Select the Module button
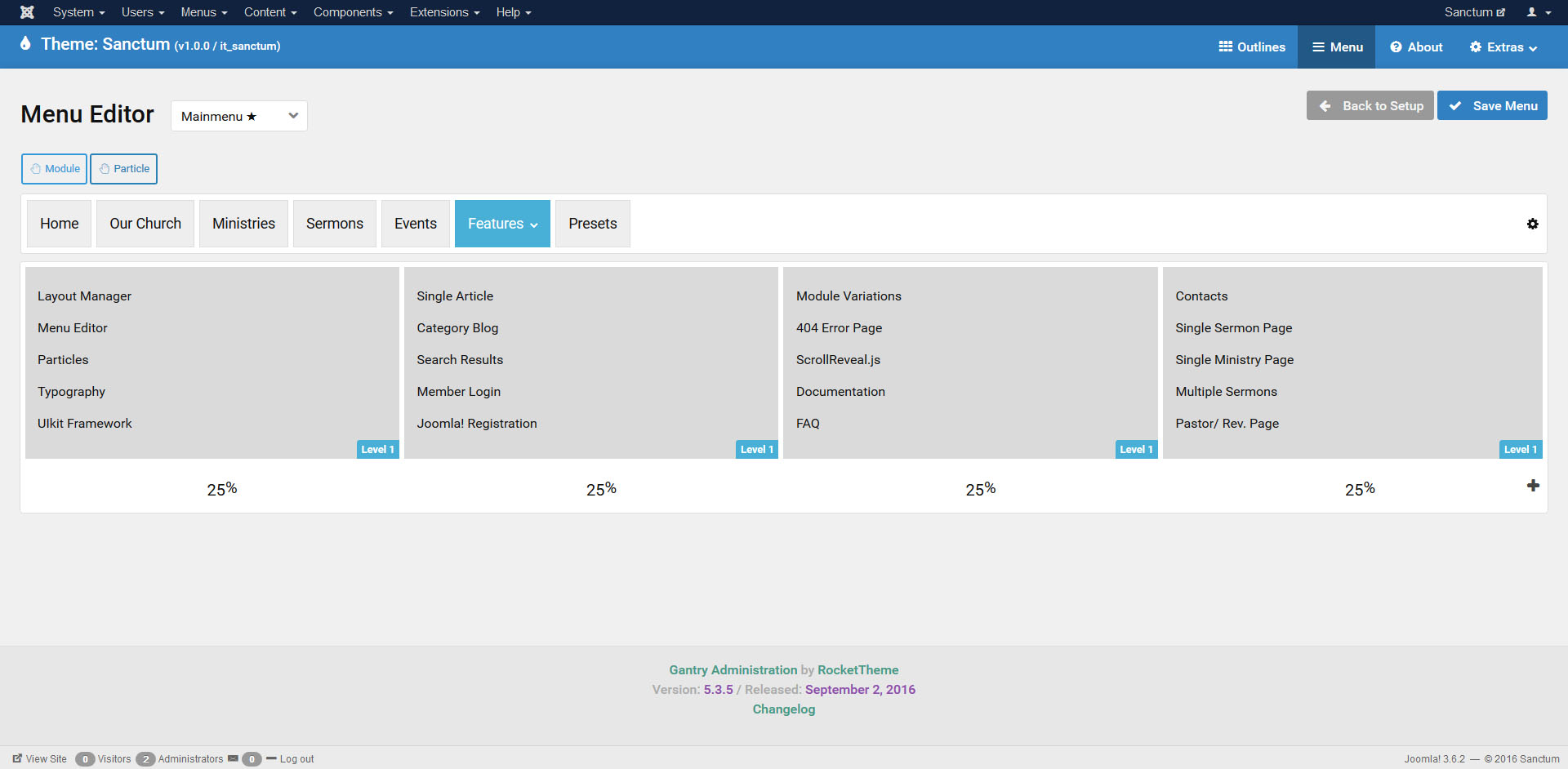The width and height of the screenshot is (1568, 769). pyautogui.click(x=54, y=169)
